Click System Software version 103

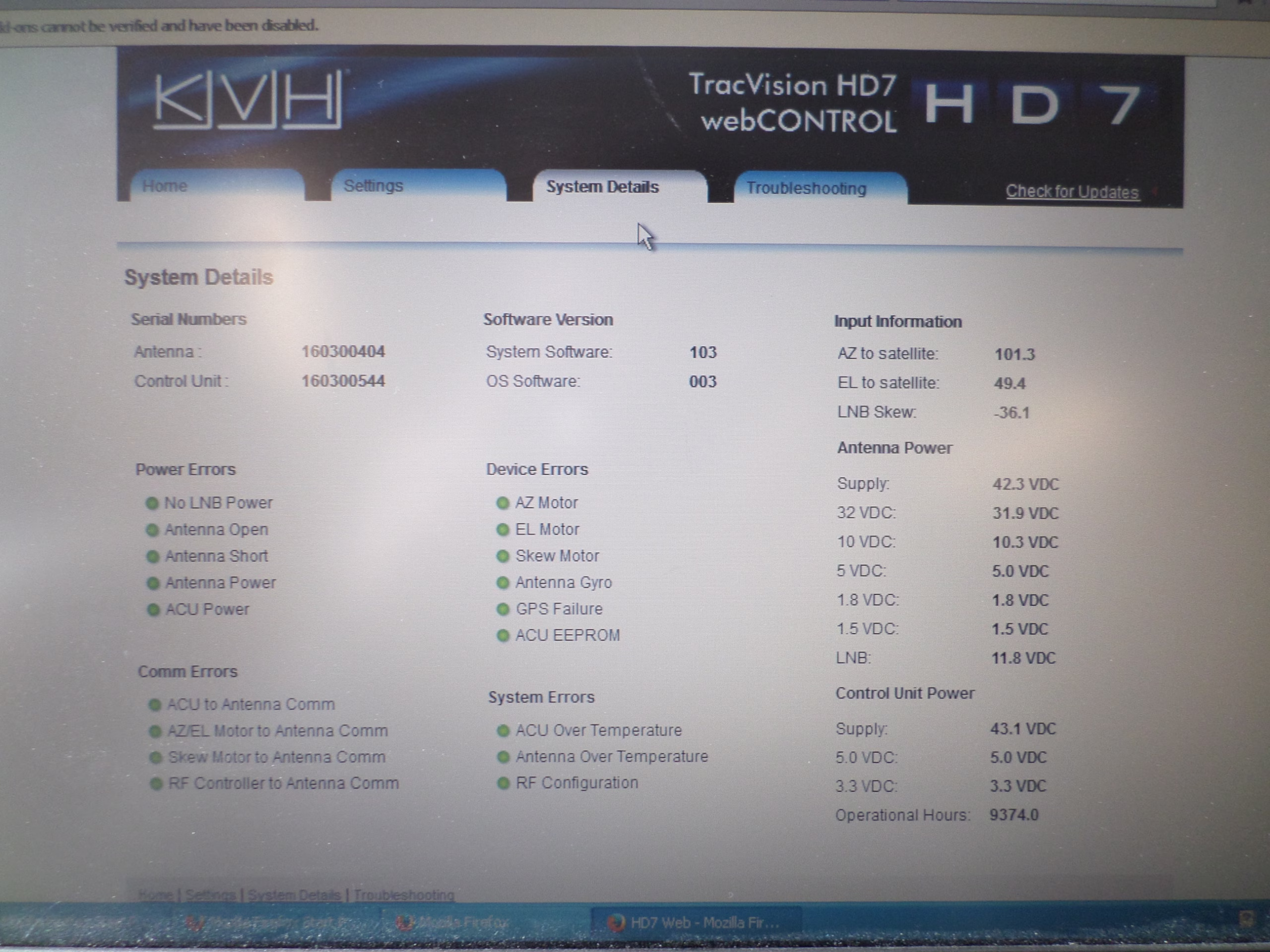[x=703, y=353]
